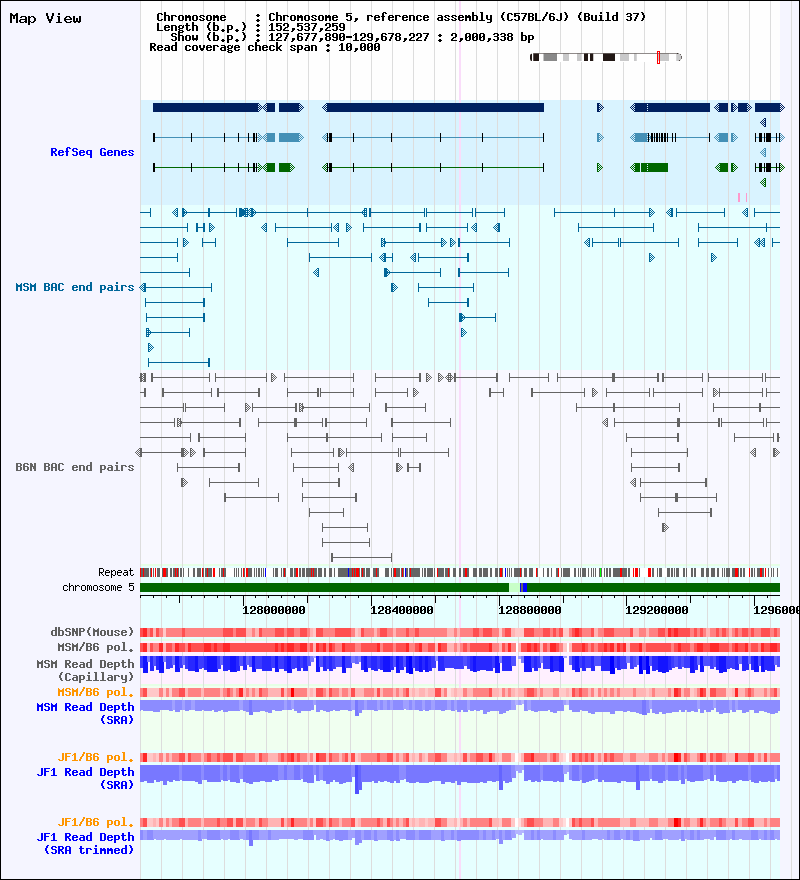Click the chromosome 5 track label
Screen dimensions: 800x880
point(98,588)
